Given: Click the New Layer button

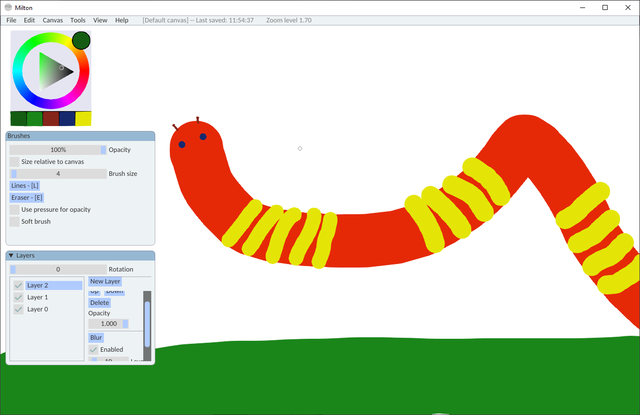Looking at the screenshot, I should (105, 282).
